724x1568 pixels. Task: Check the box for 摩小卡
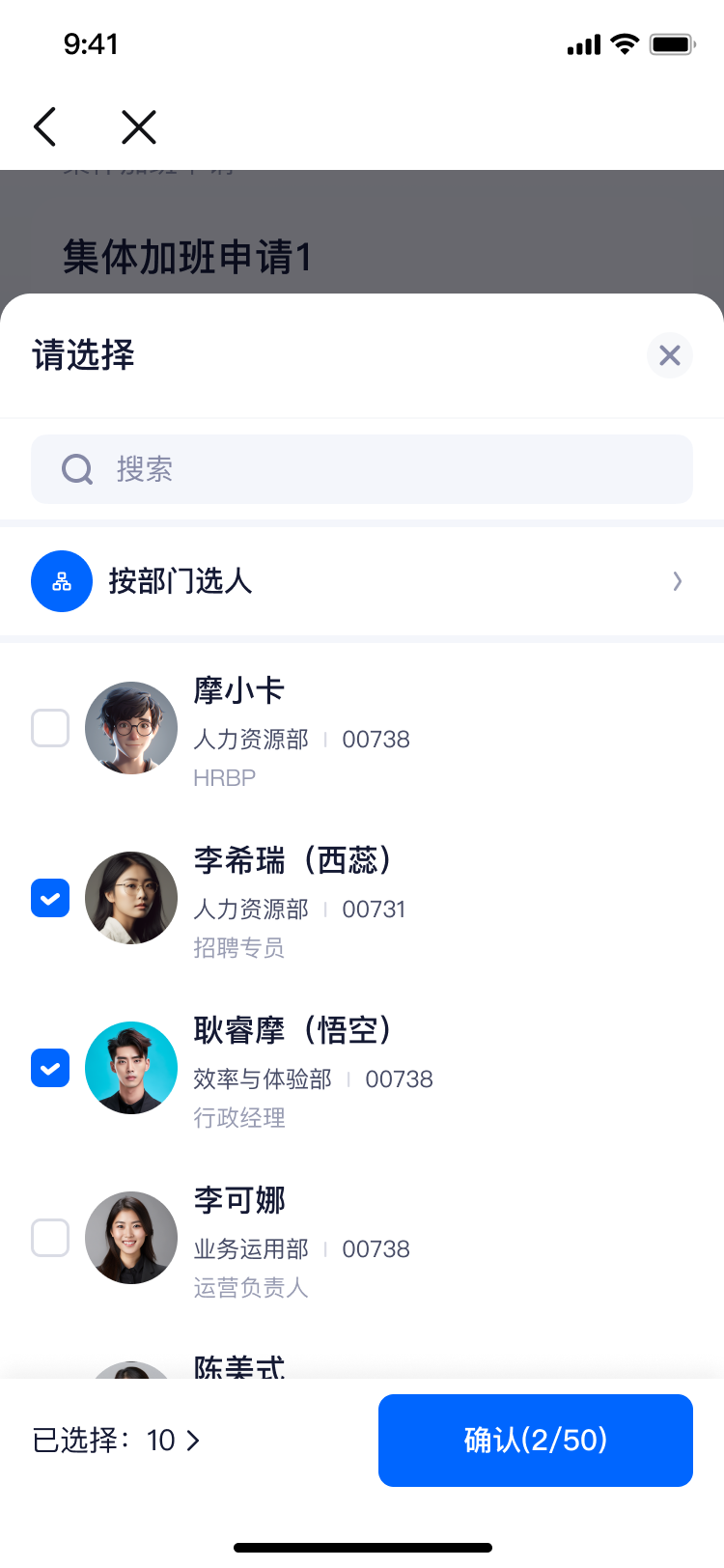pos(50,728)
